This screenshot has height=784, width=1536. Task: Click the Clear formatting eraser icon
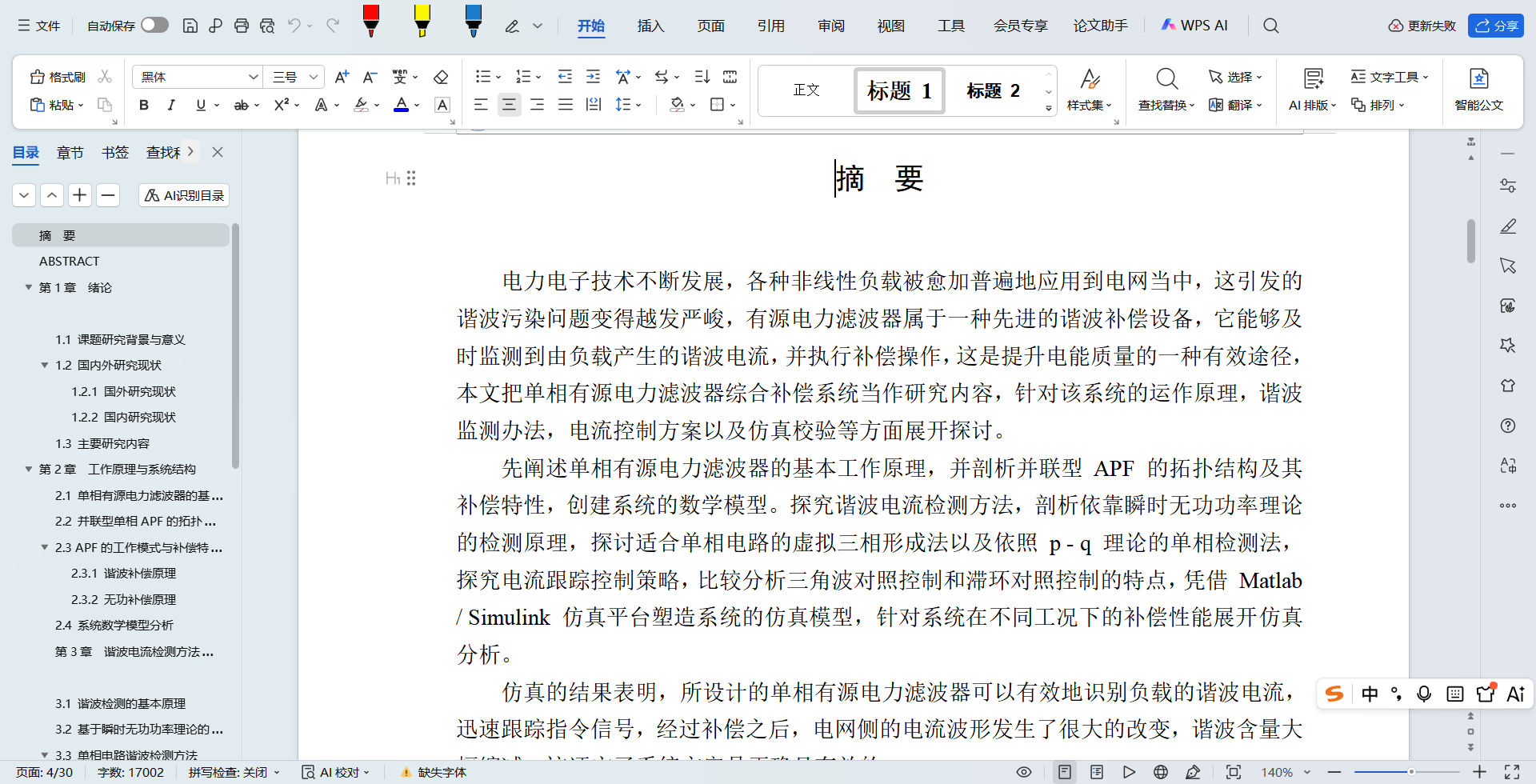pyautogui.click(x=441, y=77)
